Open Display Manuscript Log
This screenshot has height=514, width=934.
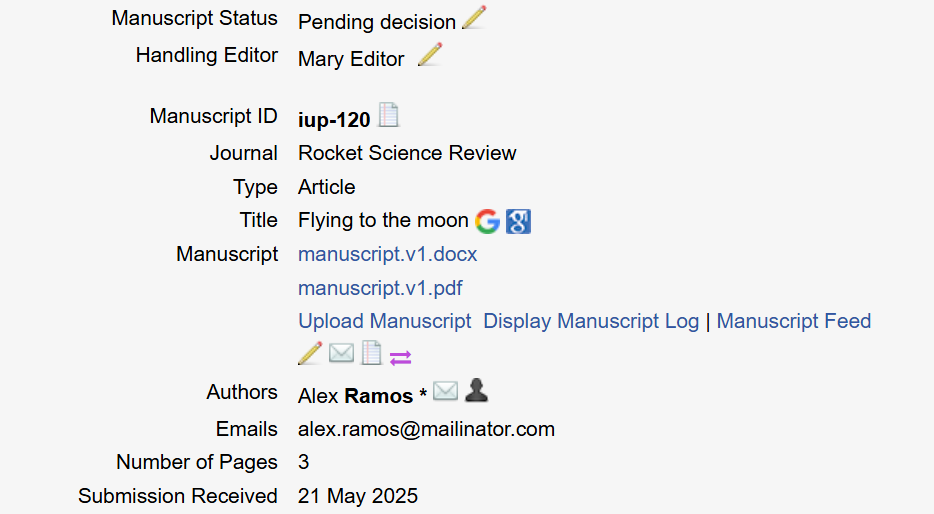(x=591, y=321)
